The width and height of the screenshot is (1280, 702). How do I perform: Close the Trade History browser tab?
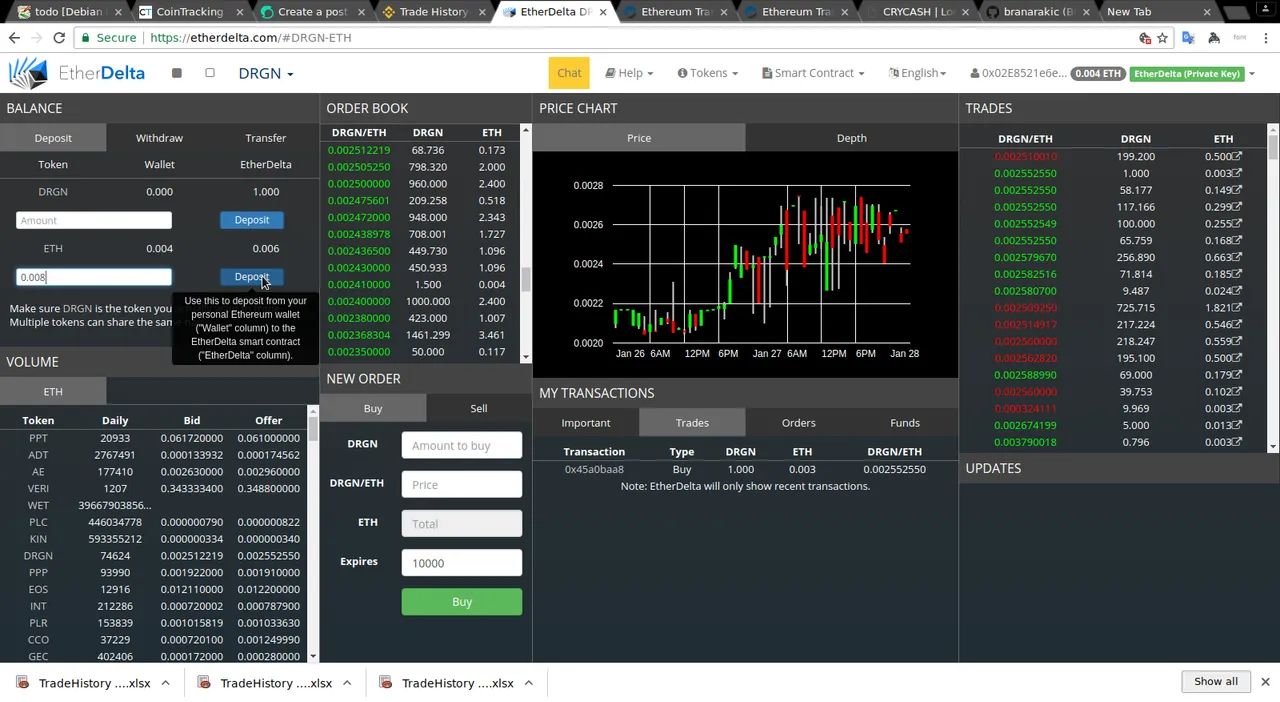(481, 12)
